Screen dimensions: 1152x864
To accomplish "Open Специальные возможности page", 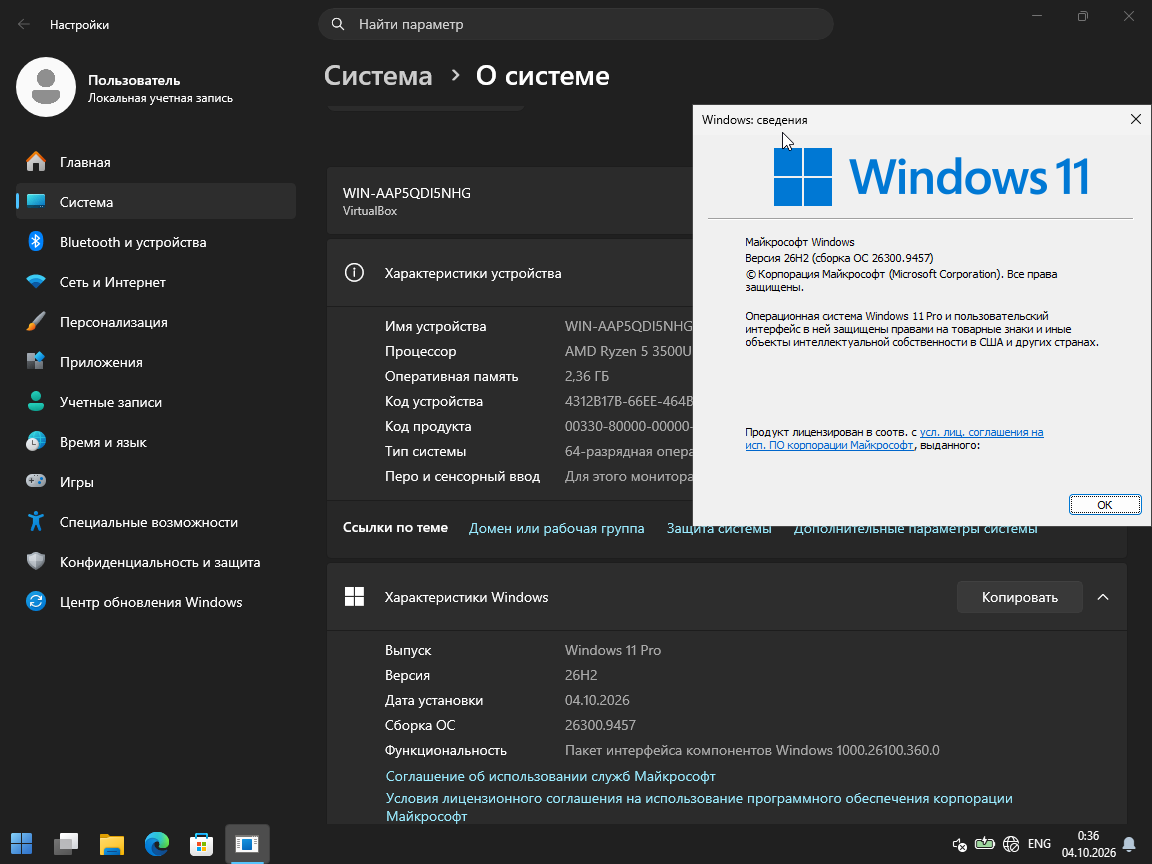I will pyautogui.click(x=156, y=522).
